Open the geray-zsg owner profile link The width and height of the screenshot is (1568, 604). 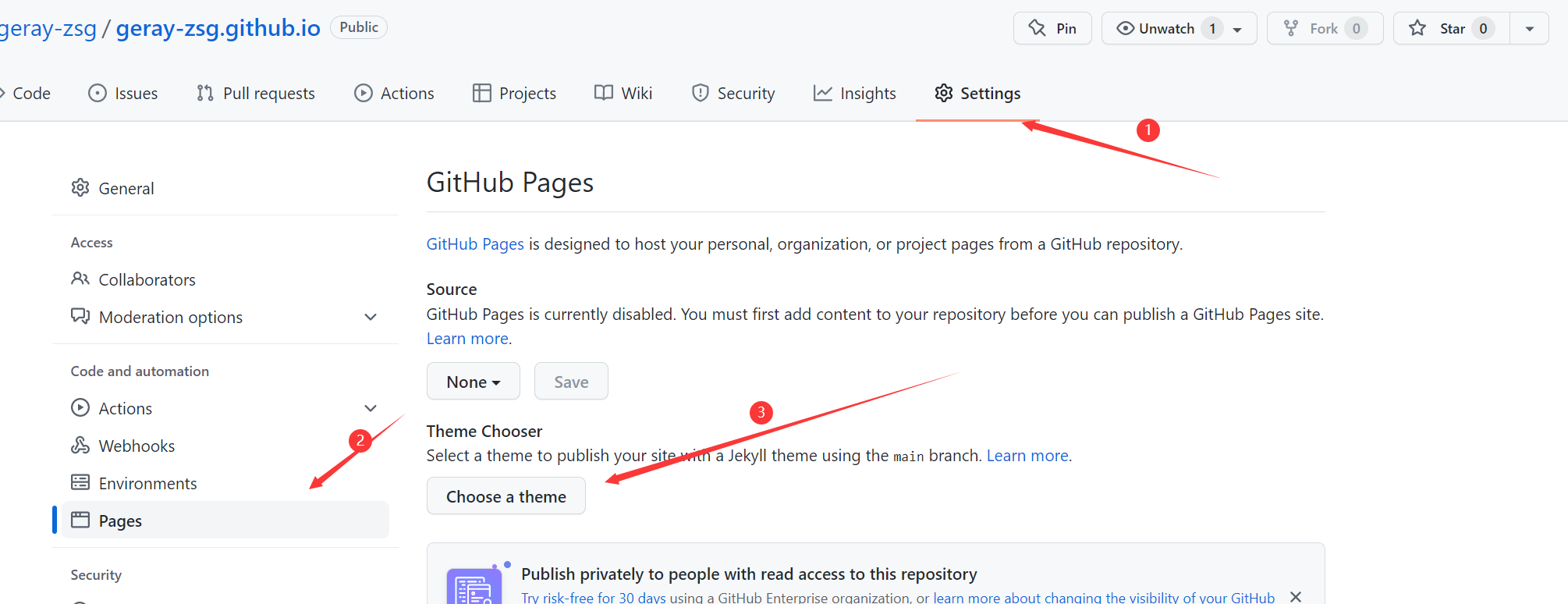click(x=48, y=28)
